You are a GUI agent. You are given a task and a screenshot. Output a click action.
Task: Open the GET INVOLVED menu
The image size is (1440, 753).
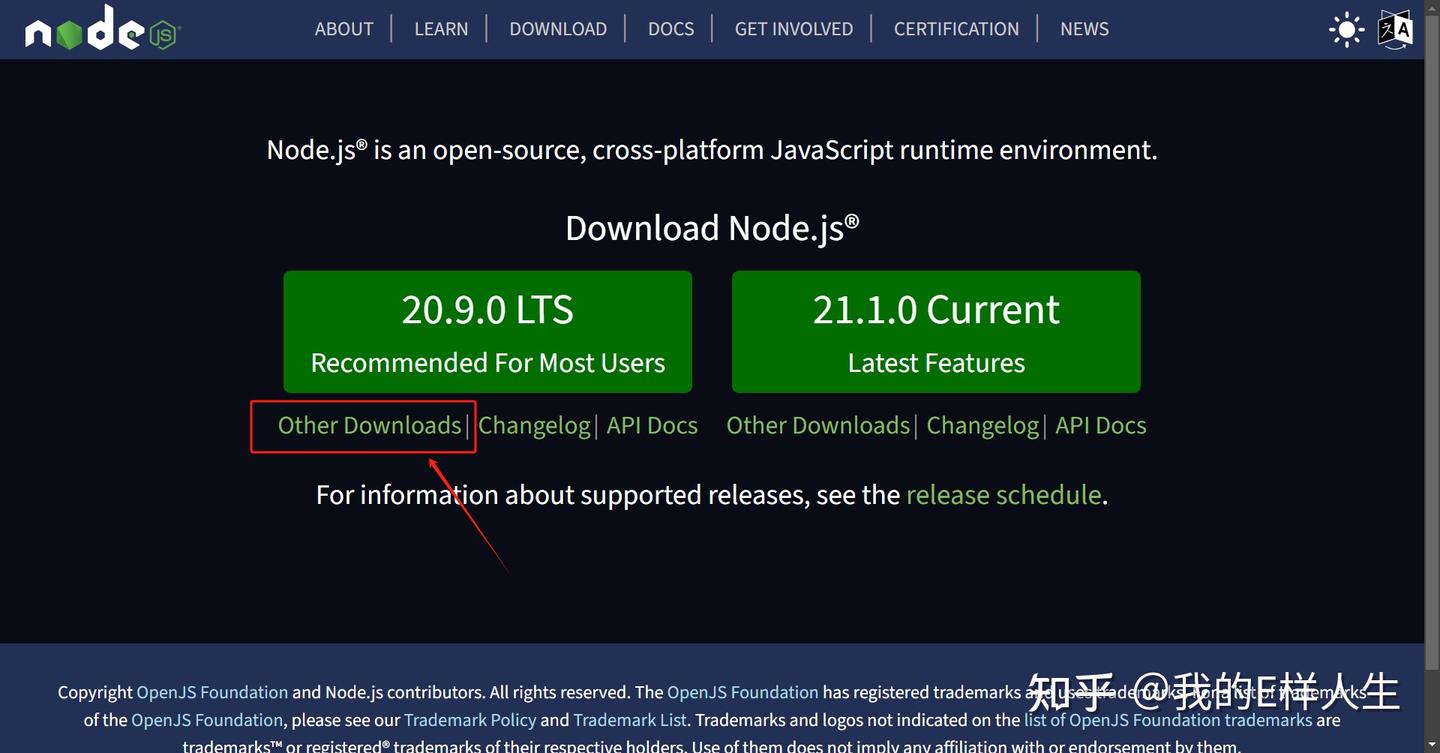pos(794,29)
